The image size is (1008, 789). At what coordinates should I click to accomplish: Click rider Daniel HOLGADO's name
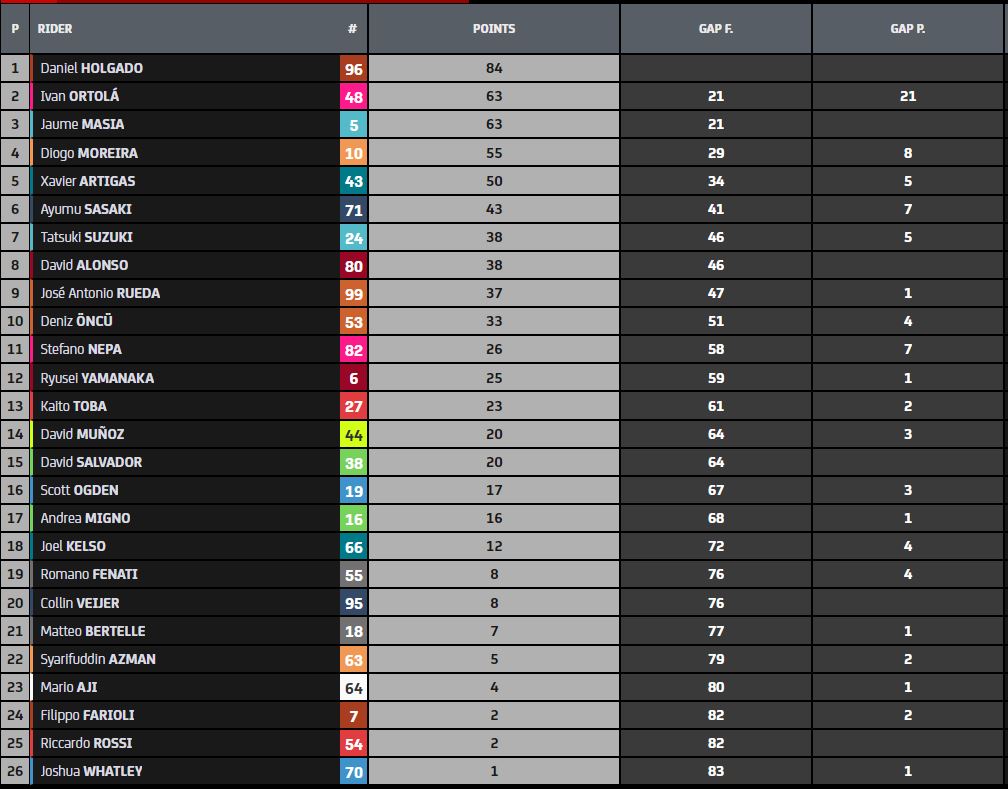point(91,69)
